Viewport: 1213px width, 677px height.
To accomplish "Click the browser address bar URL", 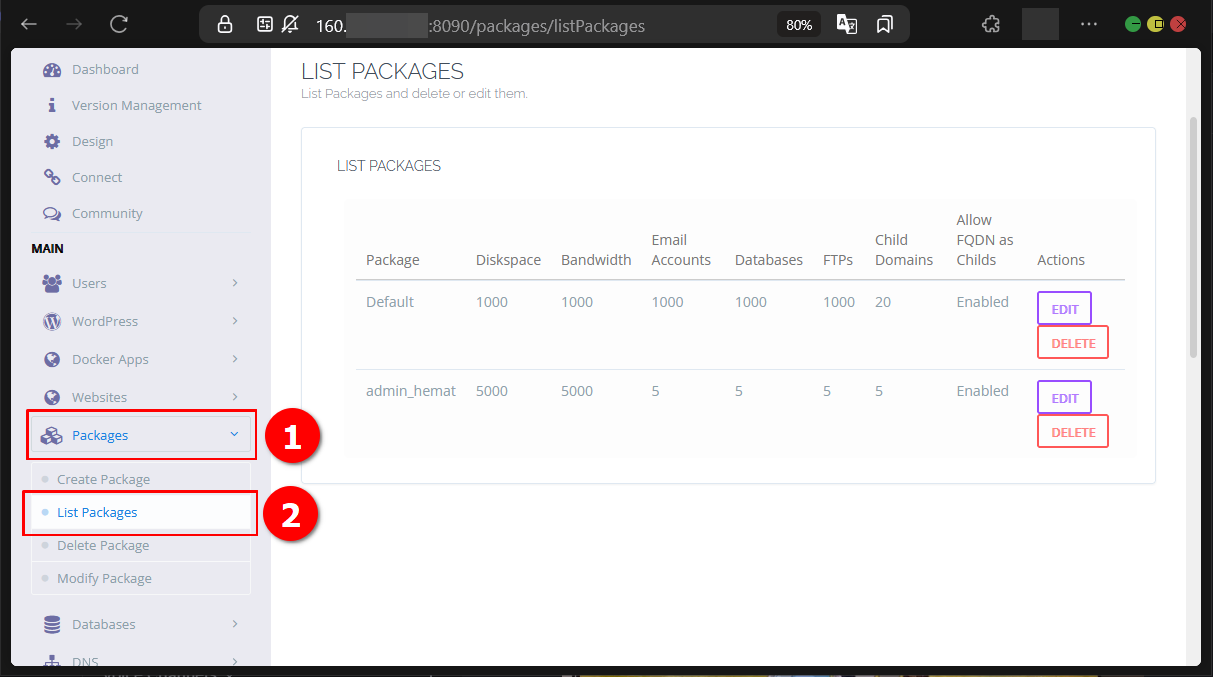I will pyautogui.click(x=480, y=26).
